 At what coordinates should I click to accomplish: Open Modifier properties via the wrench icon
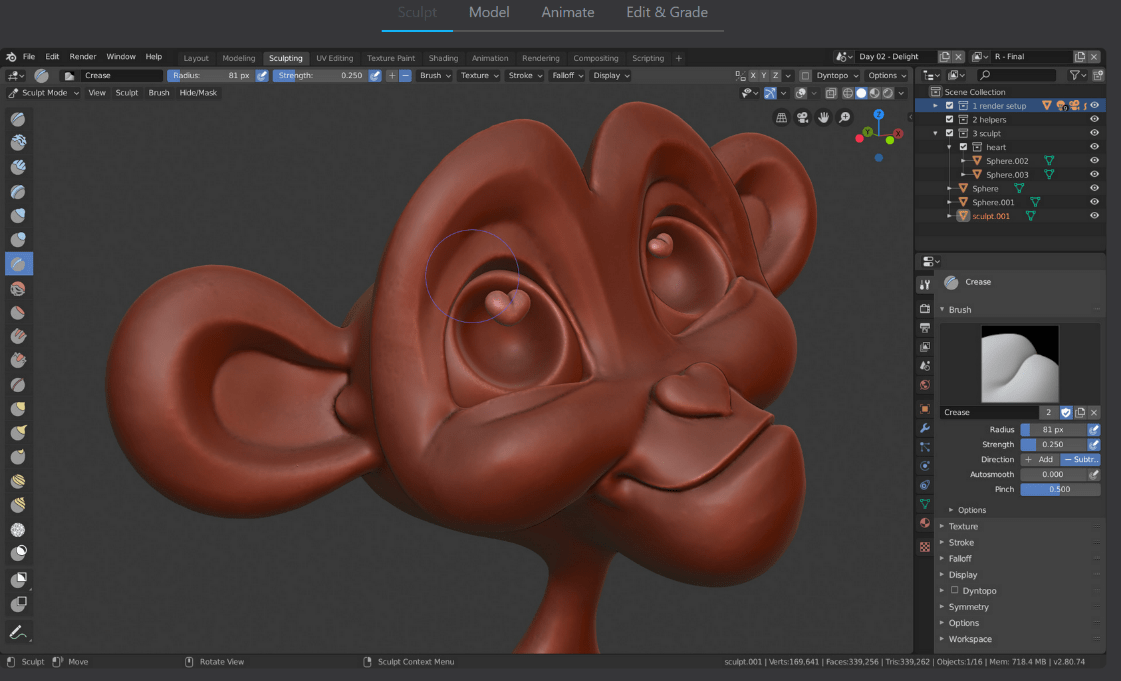925,427
